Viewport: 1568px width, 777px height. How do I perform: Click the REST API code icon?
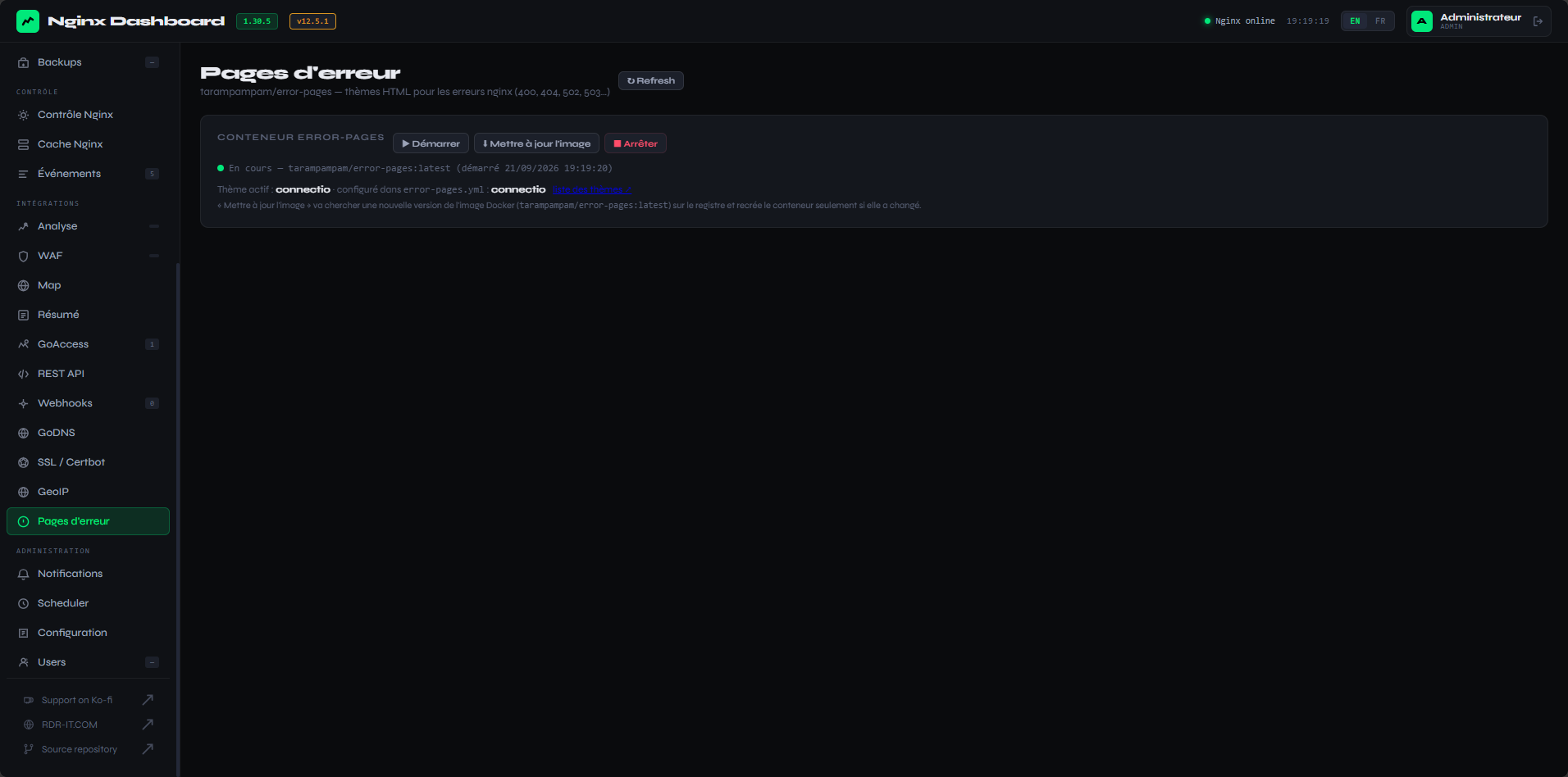point(24,374)
